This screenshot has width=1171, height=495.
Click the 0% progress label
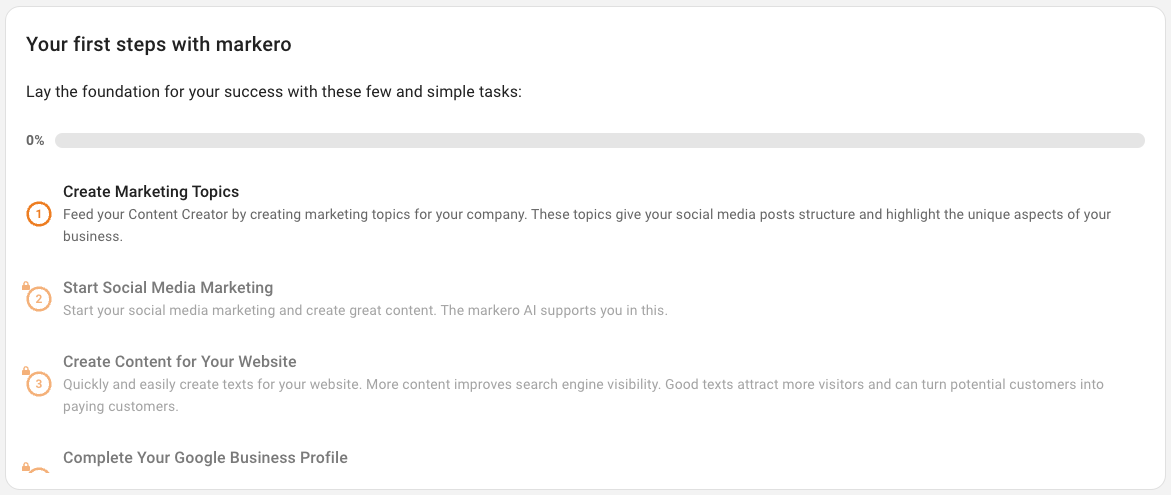point(35,140)
